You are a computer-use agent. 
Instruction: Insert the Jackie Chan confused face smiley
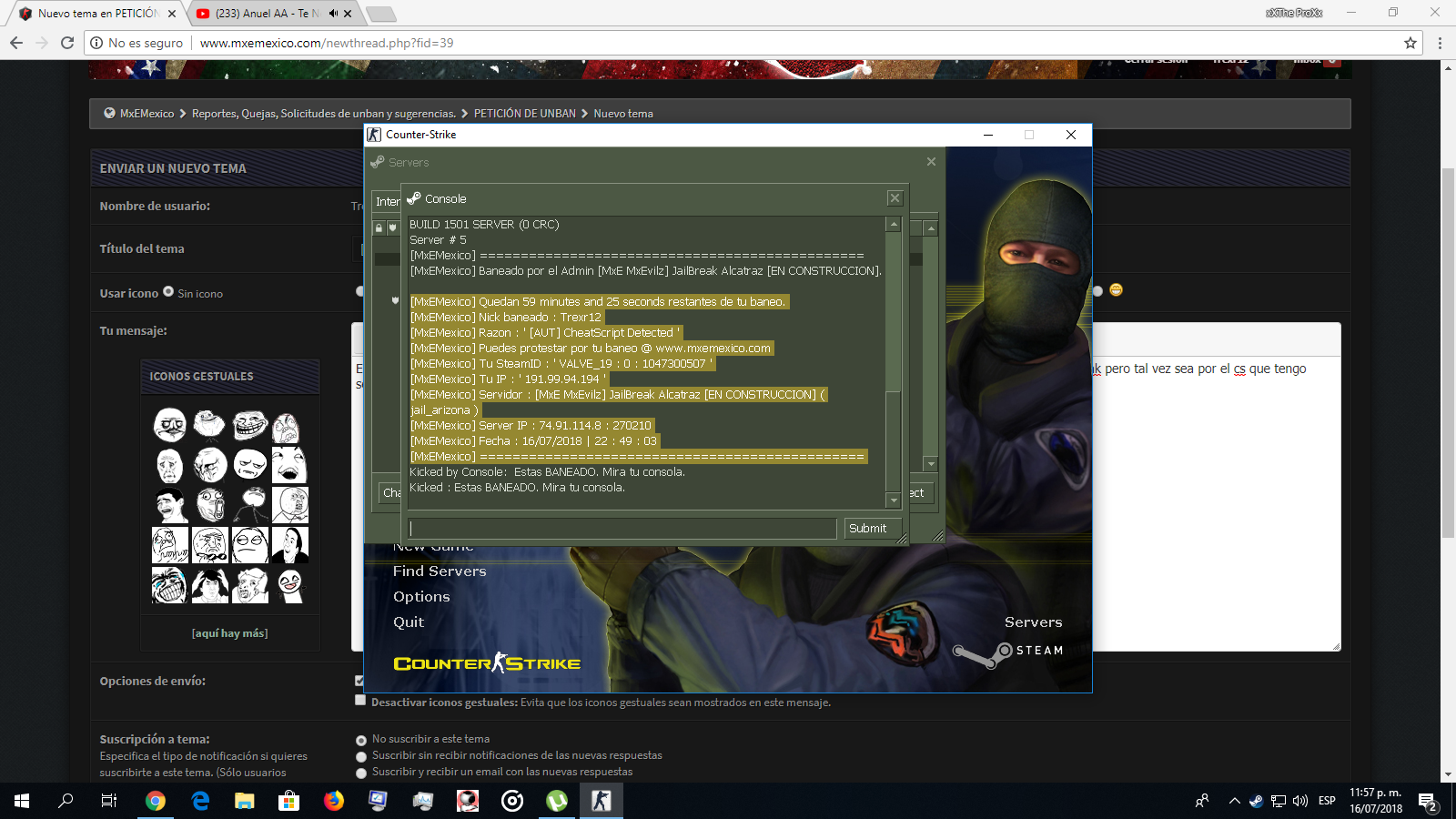pos(210,584)
